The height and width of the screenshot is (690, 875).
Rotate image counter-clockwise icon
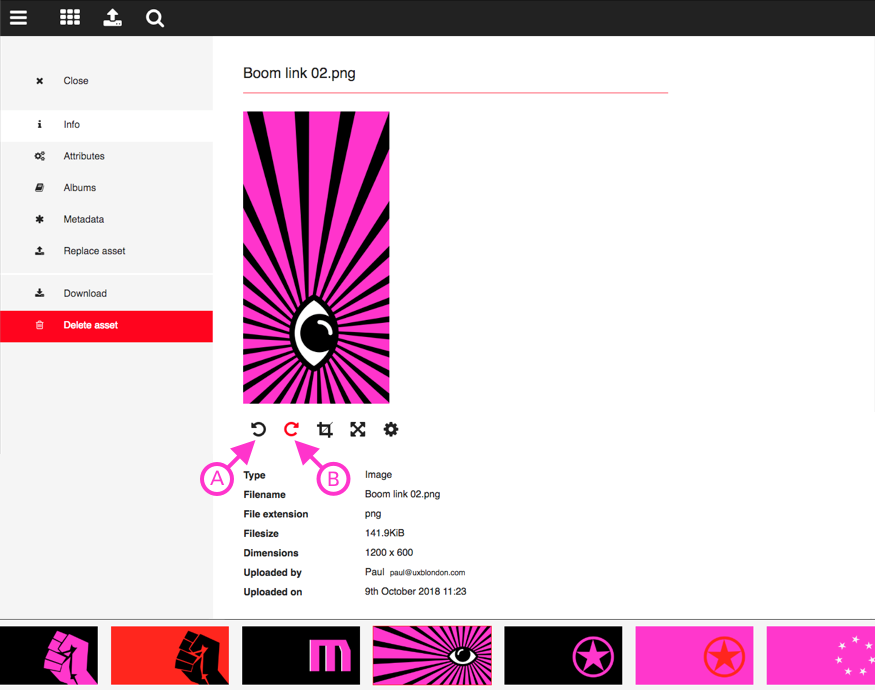point(258,429)
